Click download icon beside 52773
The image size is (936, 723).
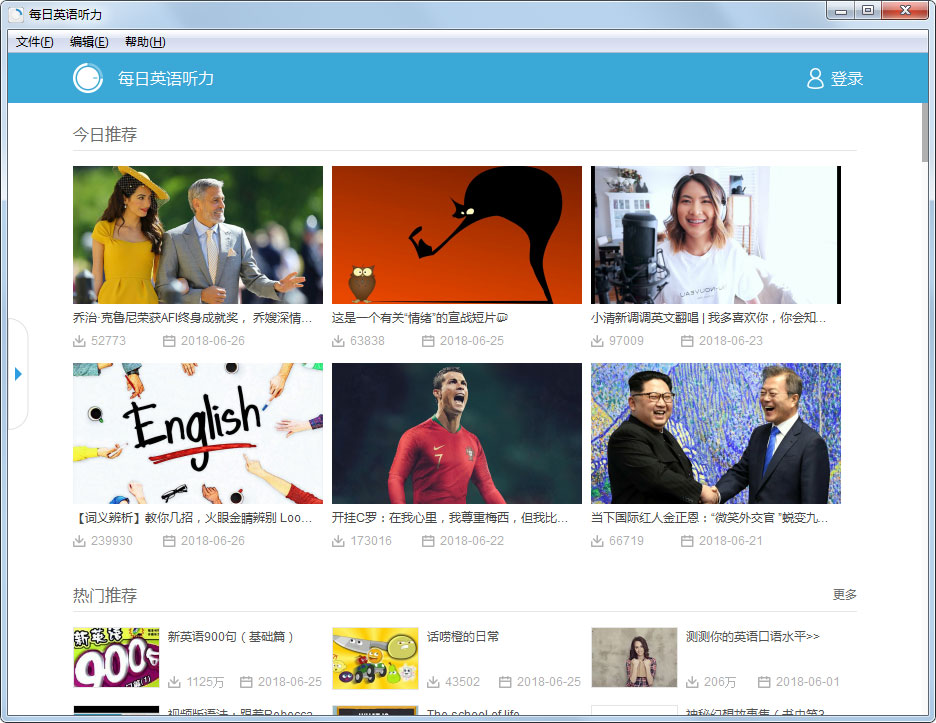coord(79,341)
